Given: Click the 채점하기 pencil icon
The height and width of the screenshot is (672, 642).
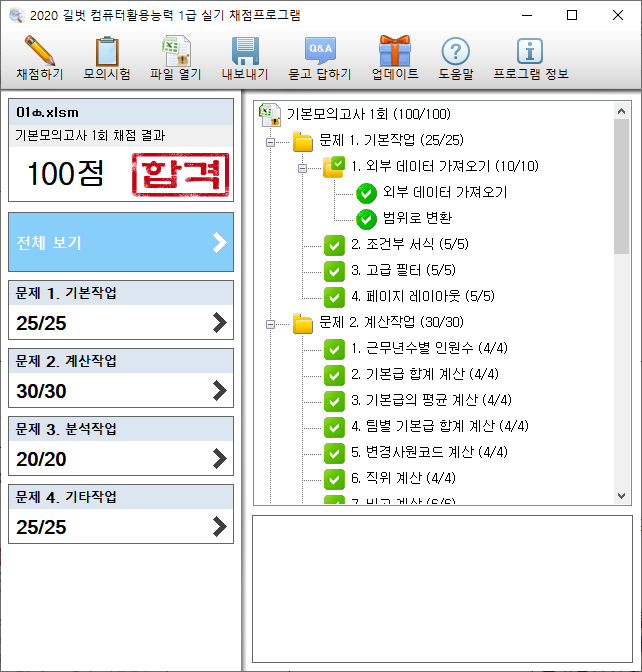Looking at the screenshot, I should tap(39, 51).
